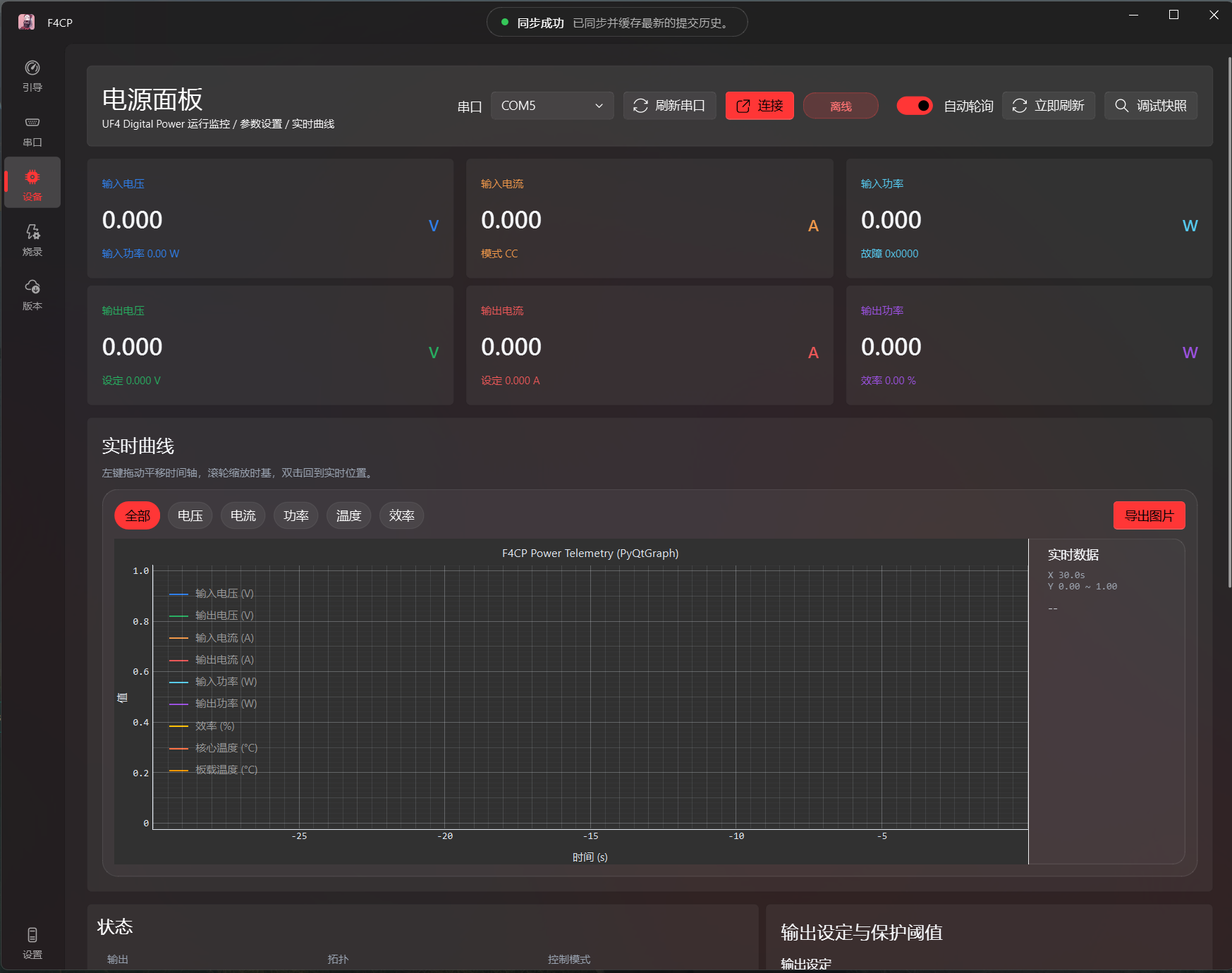
Task: Toggle 输入电压 (V) curve in legend
Action: pyautogui.click(x=212, y=594)
